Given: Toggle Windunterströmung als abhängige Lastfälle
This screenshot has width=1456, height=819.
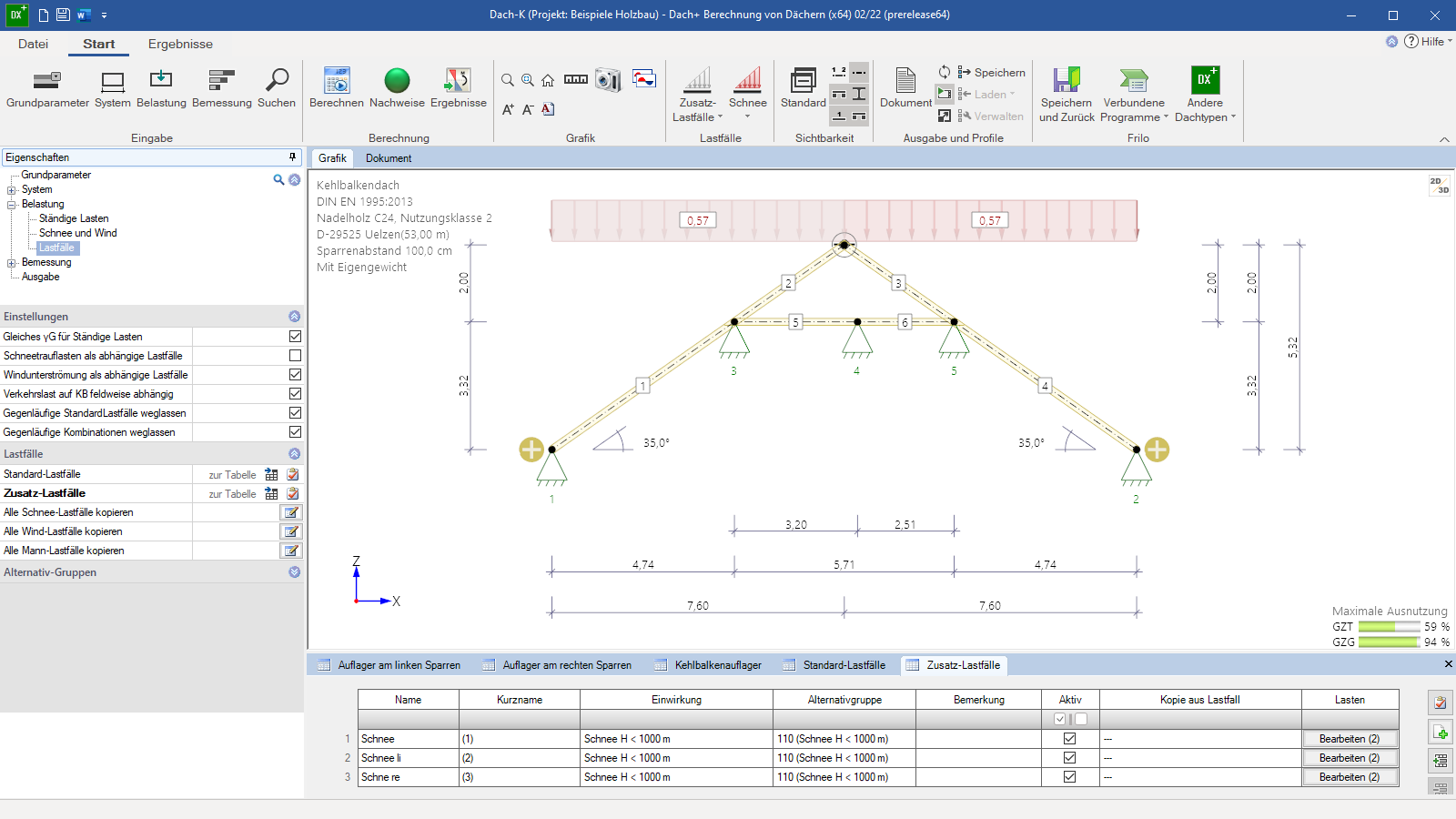Looking at the screenshot, I should point(295,375).
